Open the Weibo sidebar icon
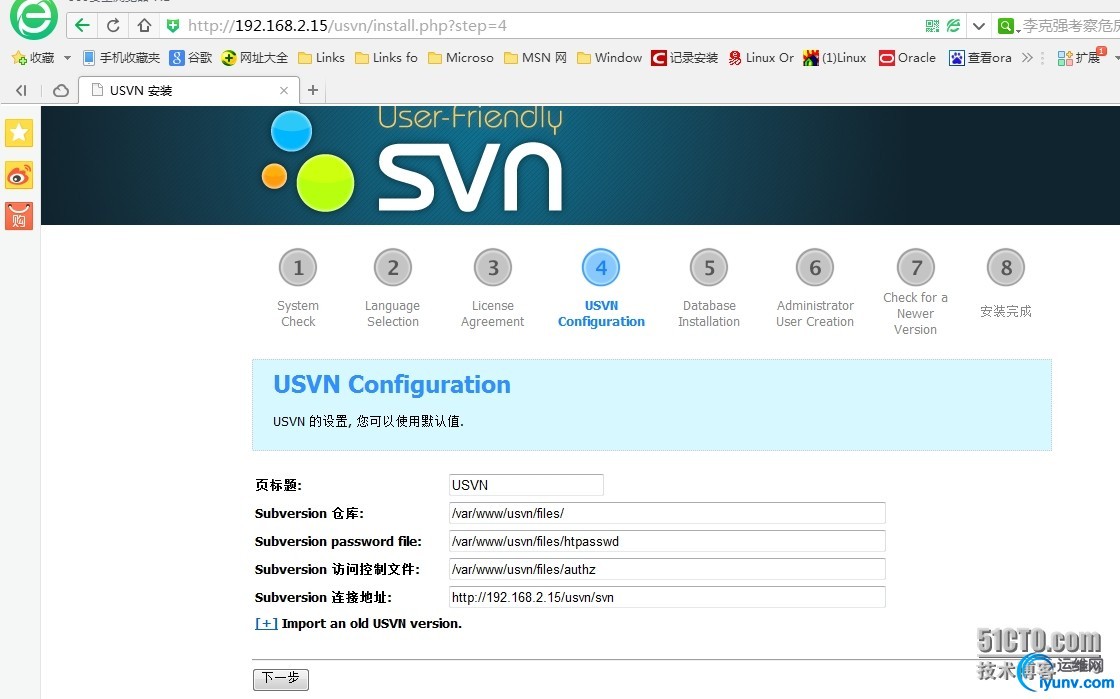1120x699 pixels. [x=19, y=175]
